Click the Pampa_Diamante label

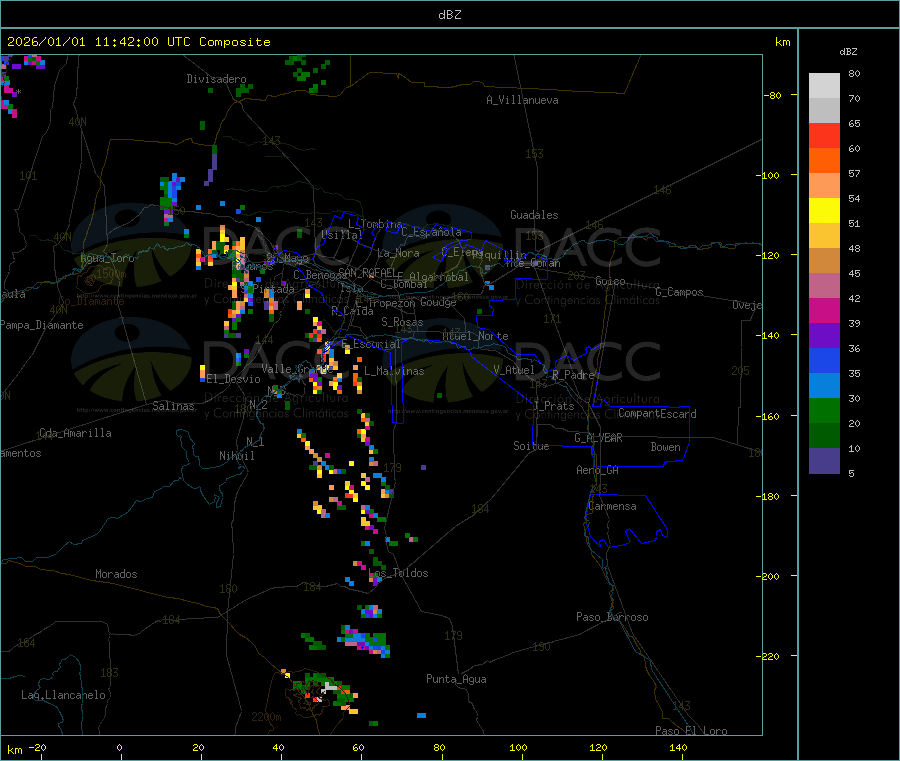(x=42, y=325)
